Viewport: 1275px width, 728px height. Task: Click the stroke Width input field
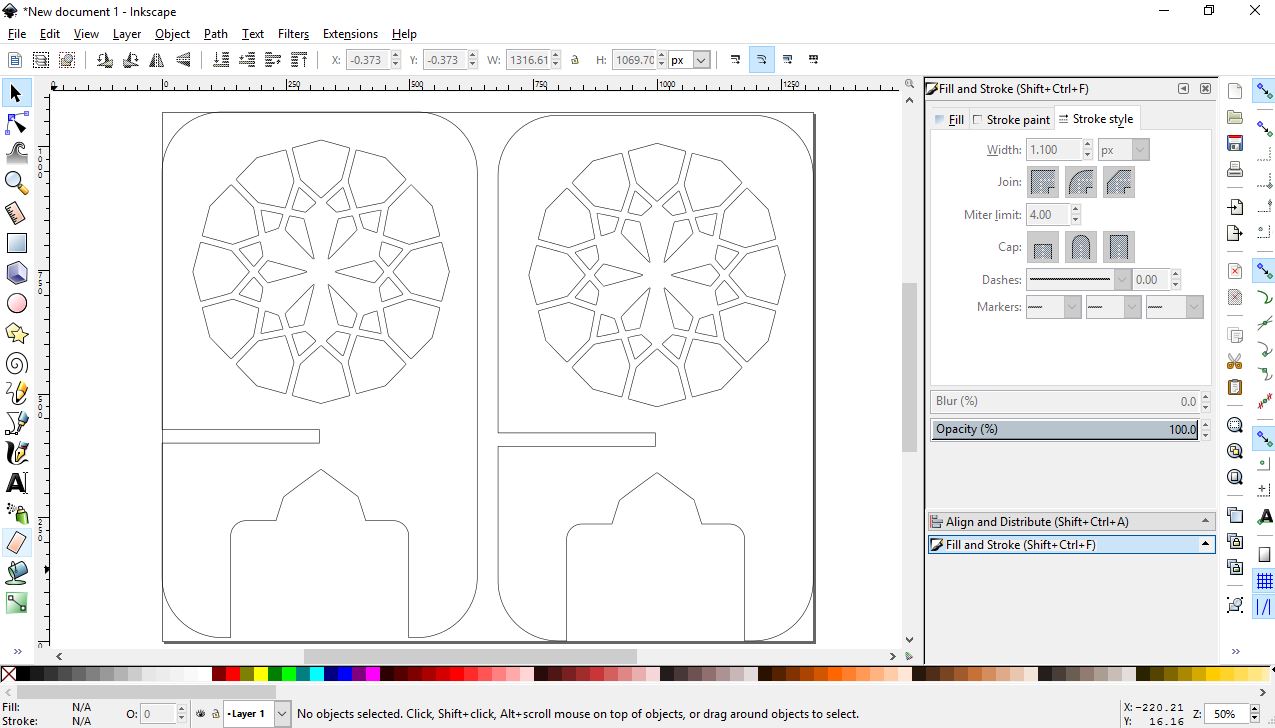(x=1054, y=150)
